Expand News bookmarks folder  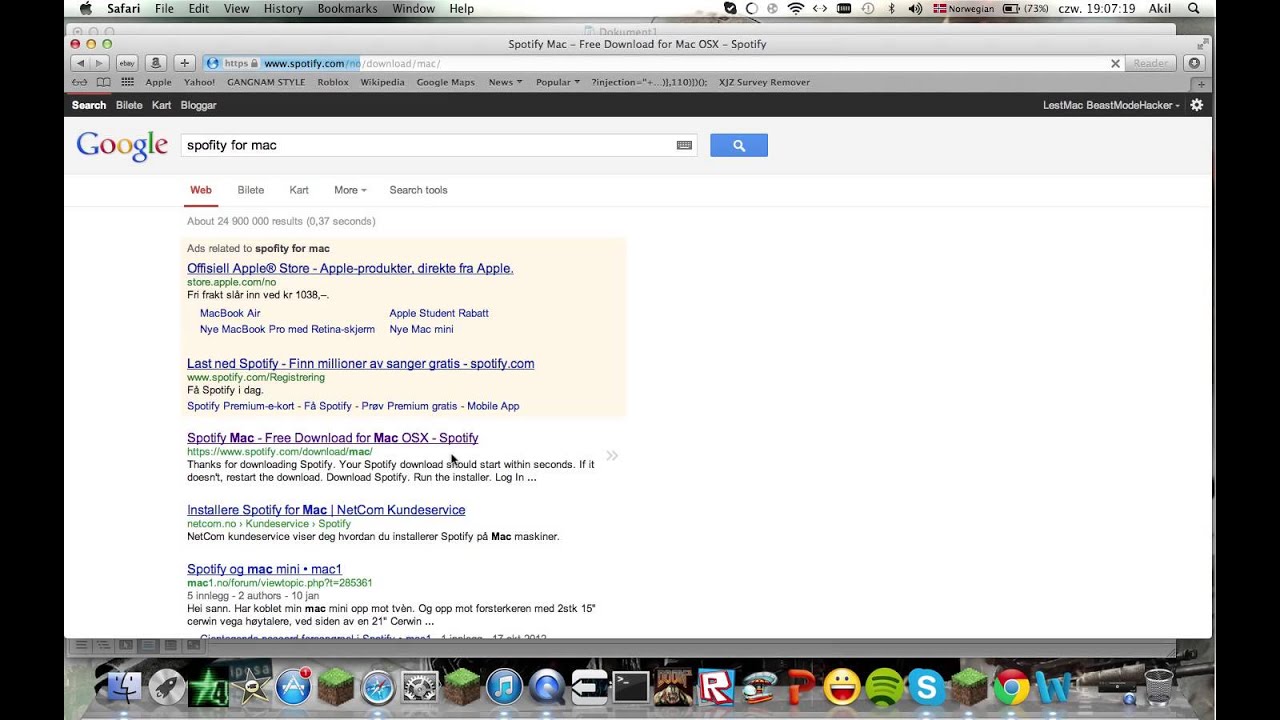pos(505,82)
